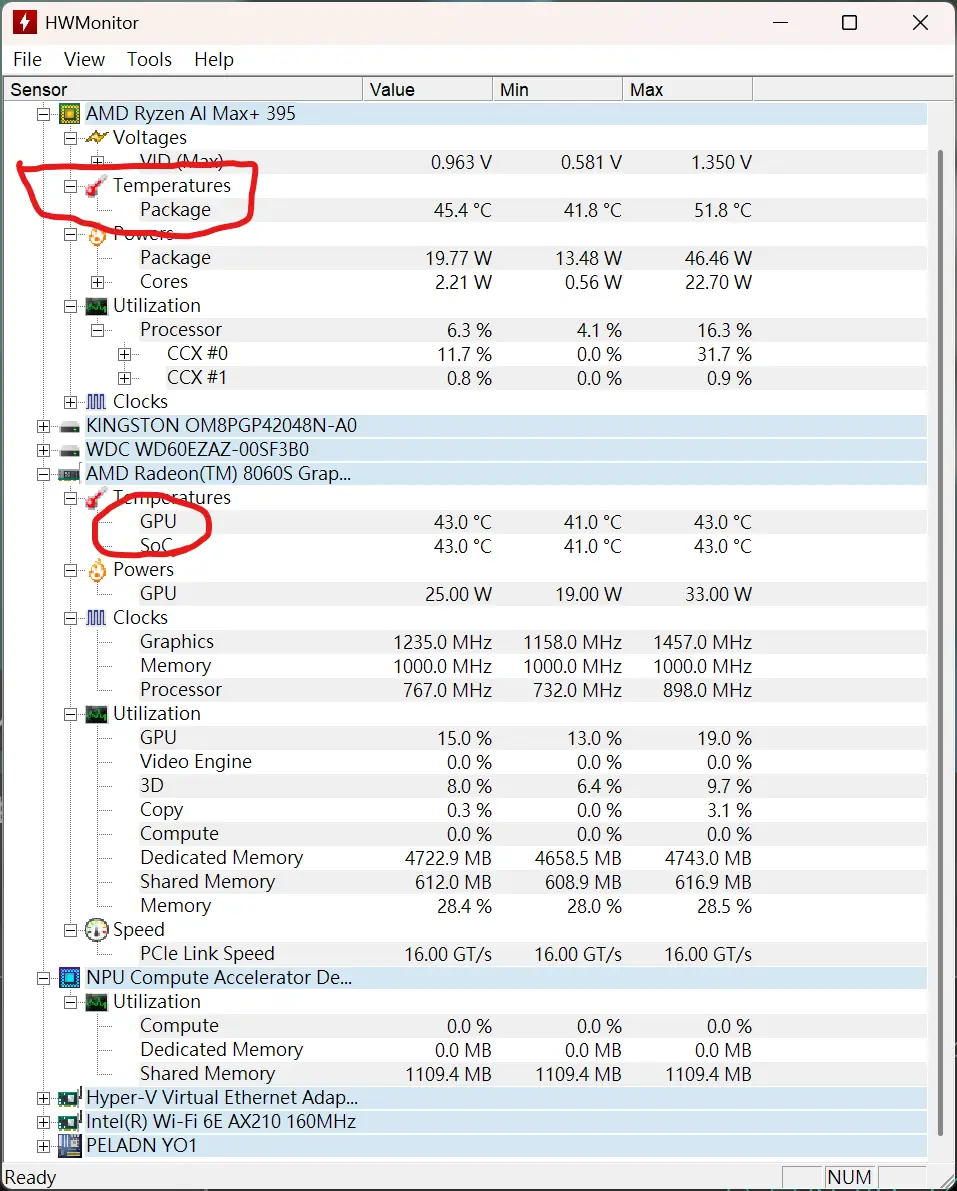Expand the Intel Wi-Fi 6E AX210 node
The height and width of the screenshot is (1191, 957).
(43, 1123)
